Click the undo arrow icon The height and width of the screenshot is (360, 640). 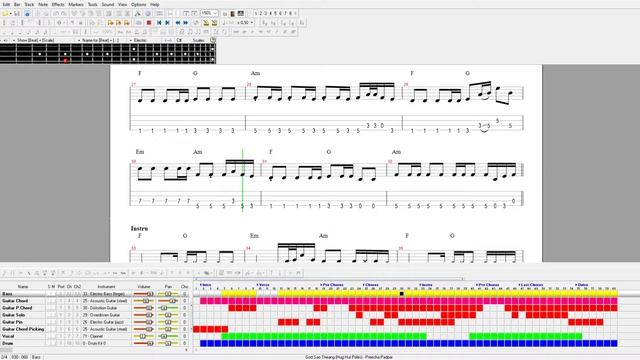coord(56,13)
